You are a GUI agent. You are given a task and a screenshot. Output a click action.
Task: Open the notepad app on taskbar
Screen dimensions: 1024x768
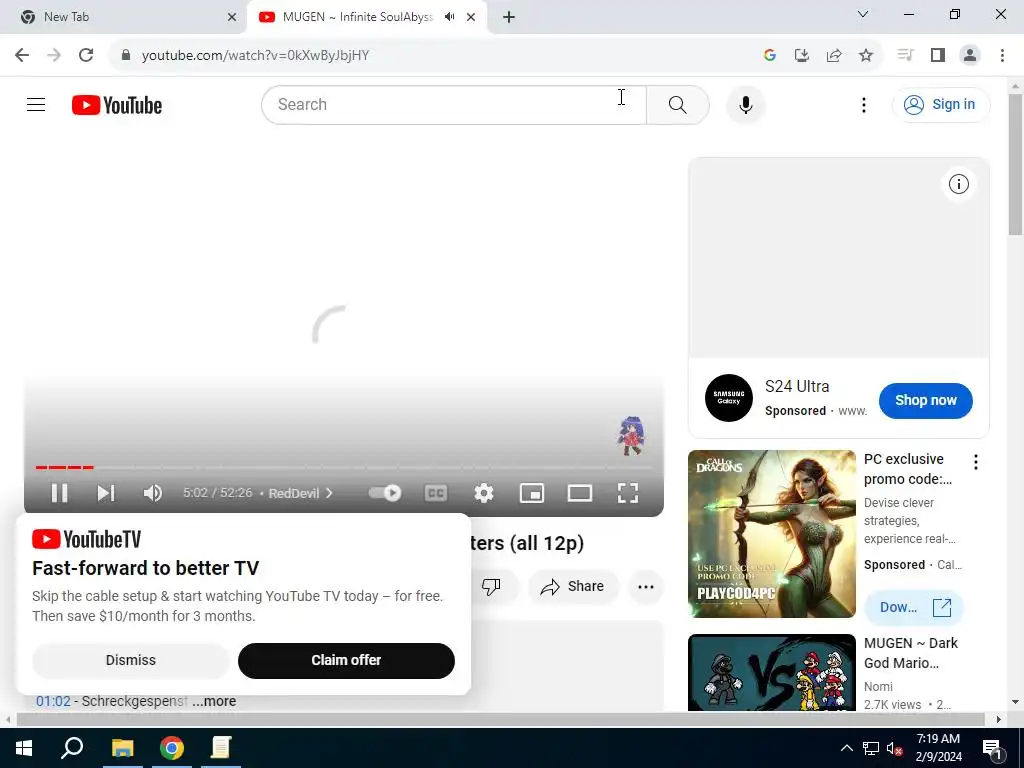pyautogui.click(x=221, y=748)
